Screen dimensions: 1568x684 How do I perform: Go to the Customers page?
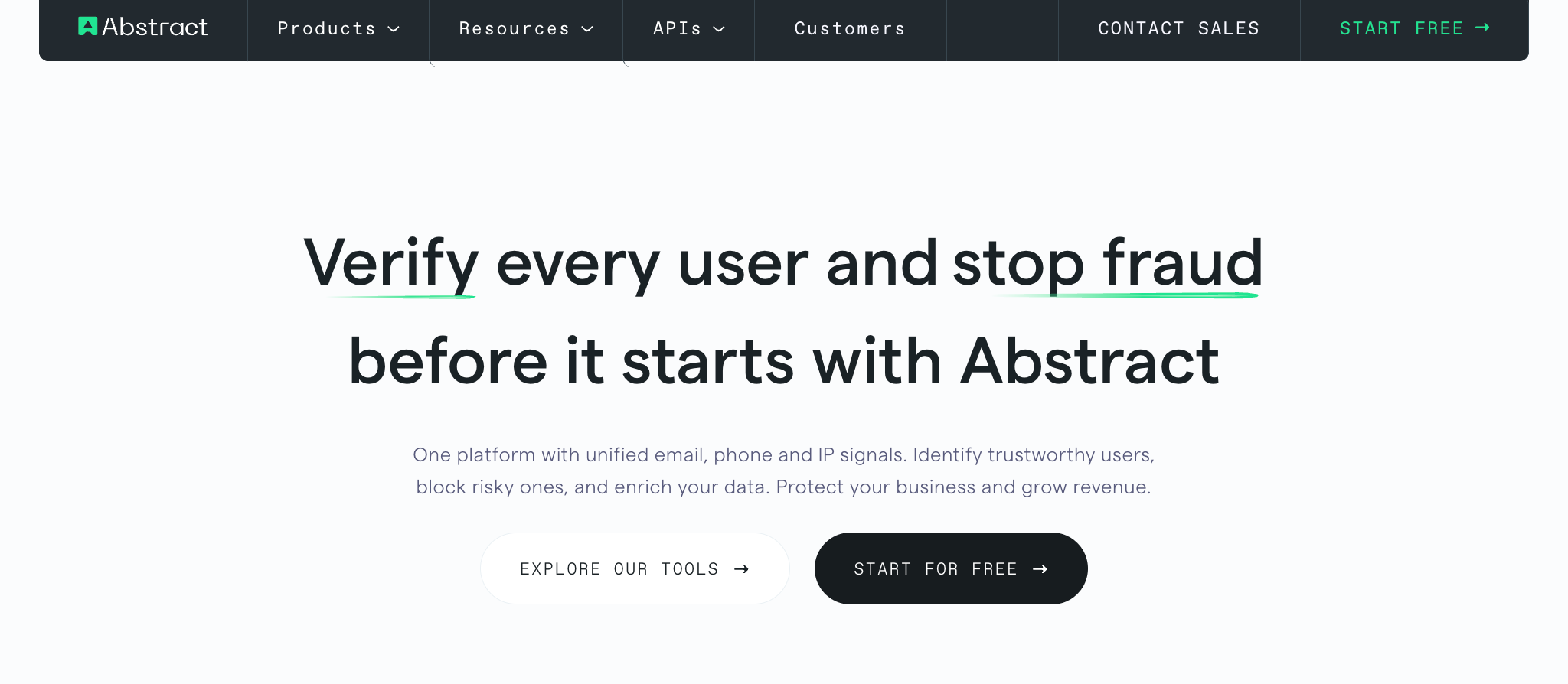850,29
